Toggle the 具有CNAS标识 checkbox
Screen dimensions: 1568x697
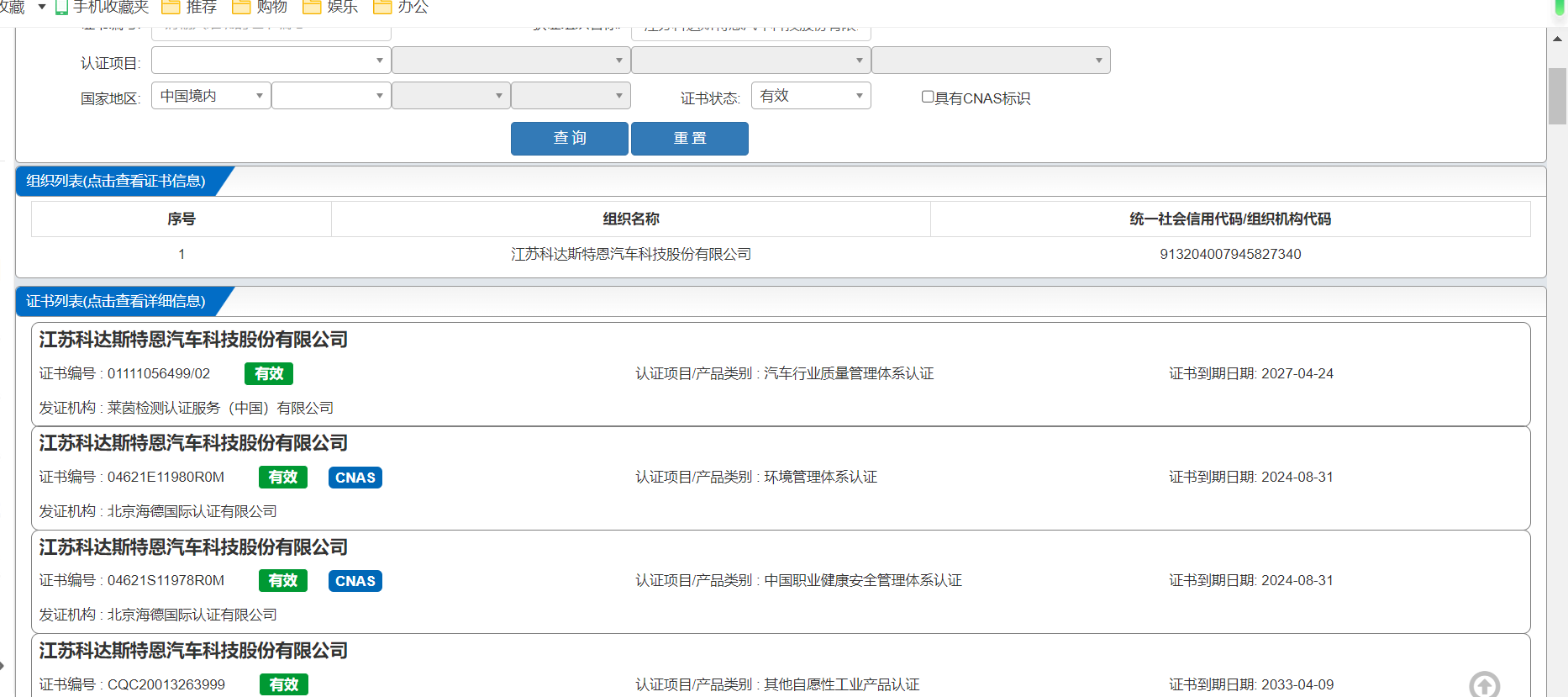point(928,97)
